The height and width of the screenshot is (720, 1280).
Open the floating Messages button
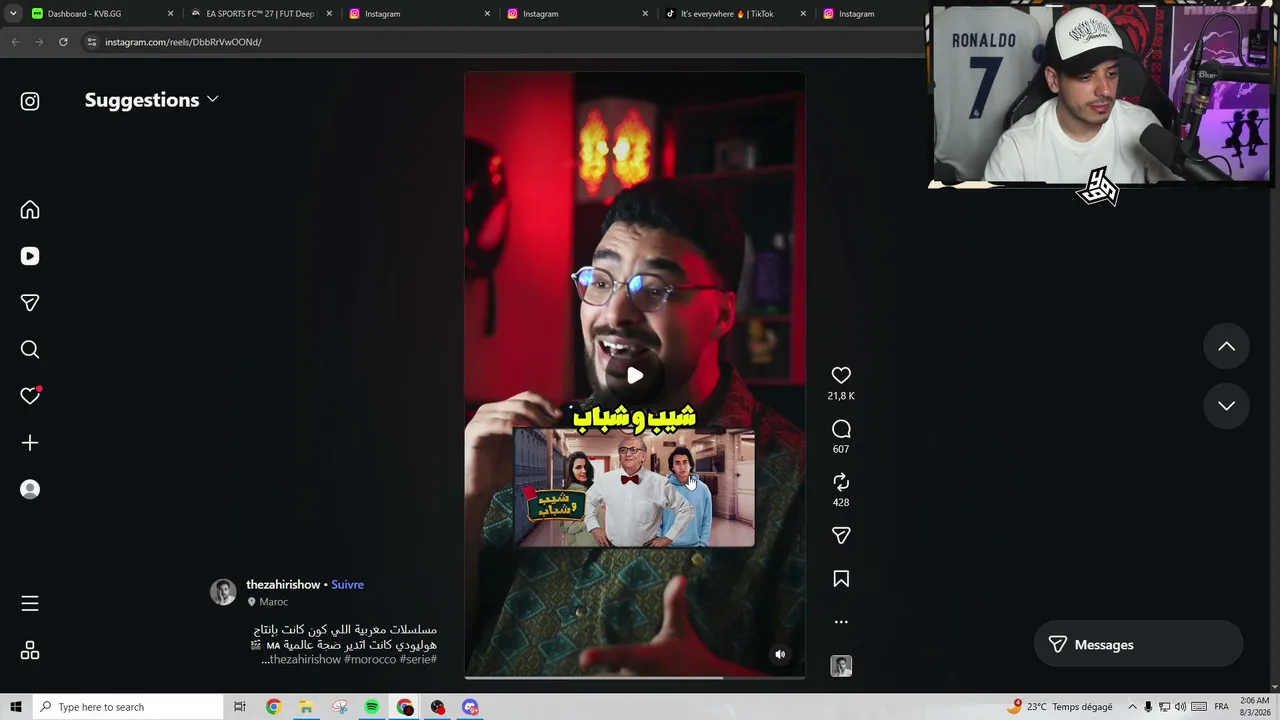point(1138,645)
